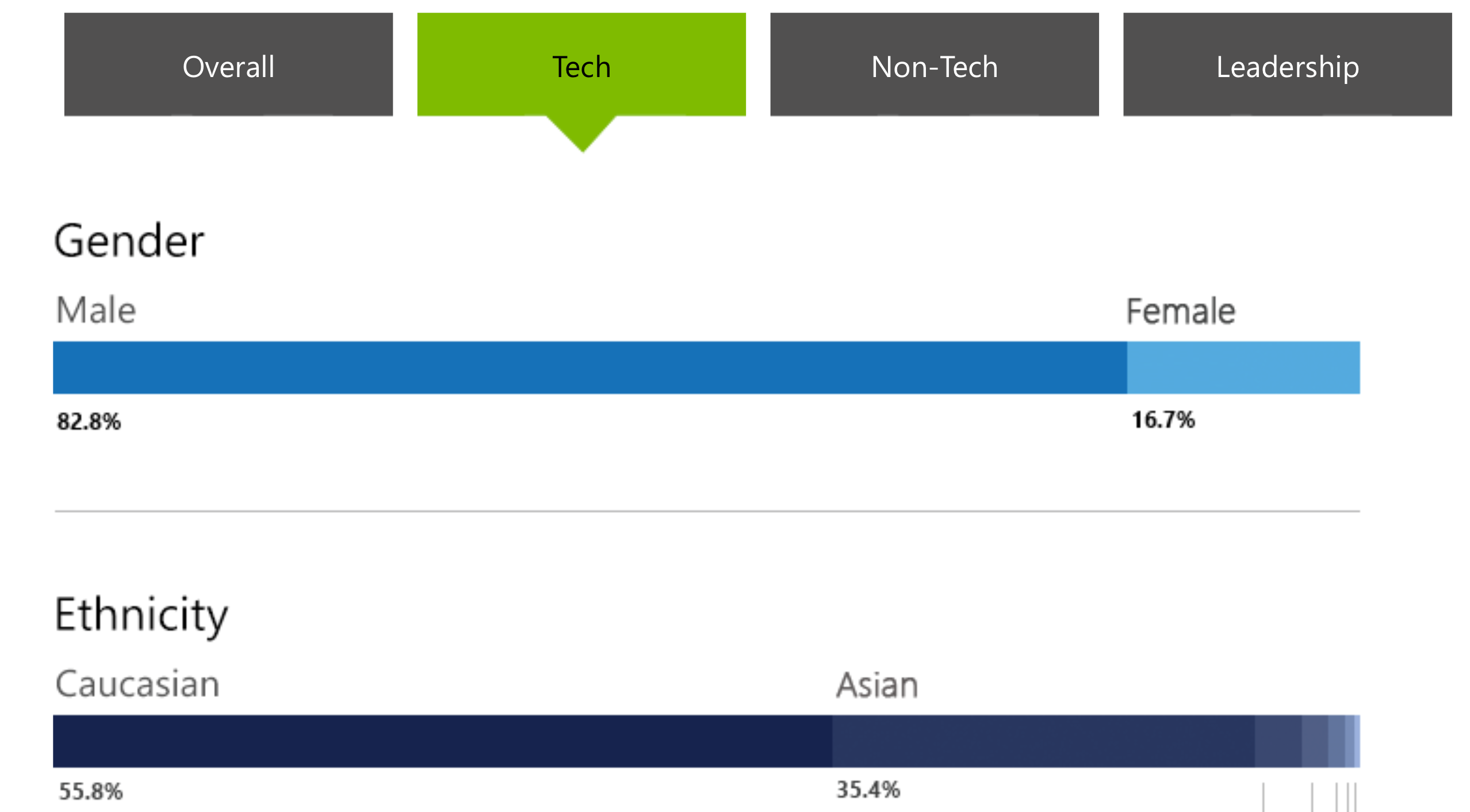This screenshot has height=812, width=1470.
Task: Select the Asian segment of ethnicity bar
Action: (x=1043, y=741)
